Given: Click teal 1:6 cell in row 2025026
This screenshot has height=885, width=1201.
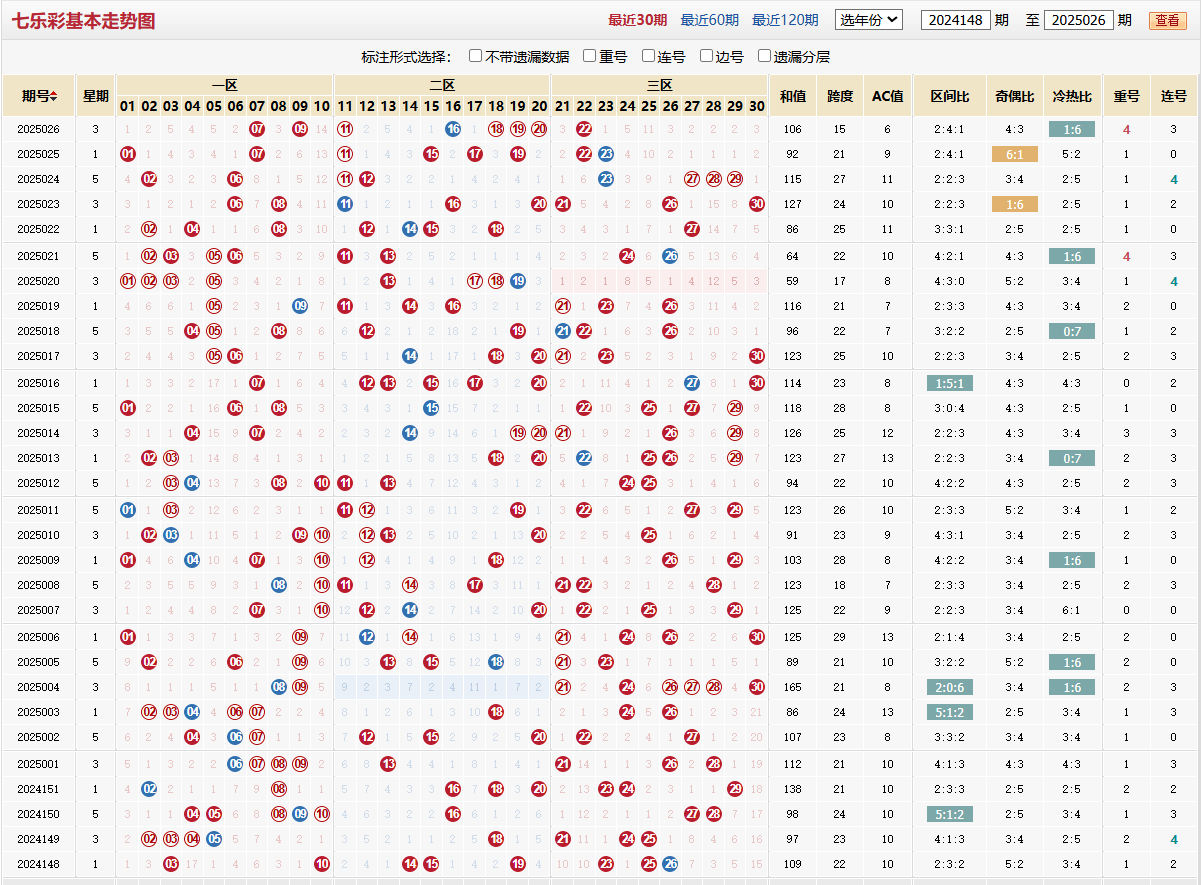Looking at the screenshot, I should click(x=1072, y=129).
